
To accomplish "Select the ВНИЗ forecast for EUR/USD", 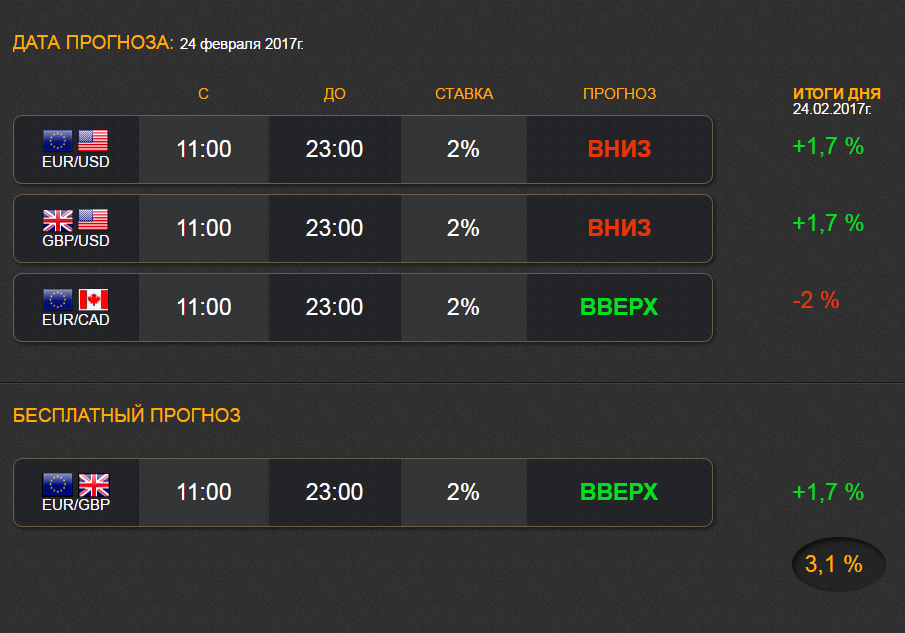I will (x=619, y=149).
